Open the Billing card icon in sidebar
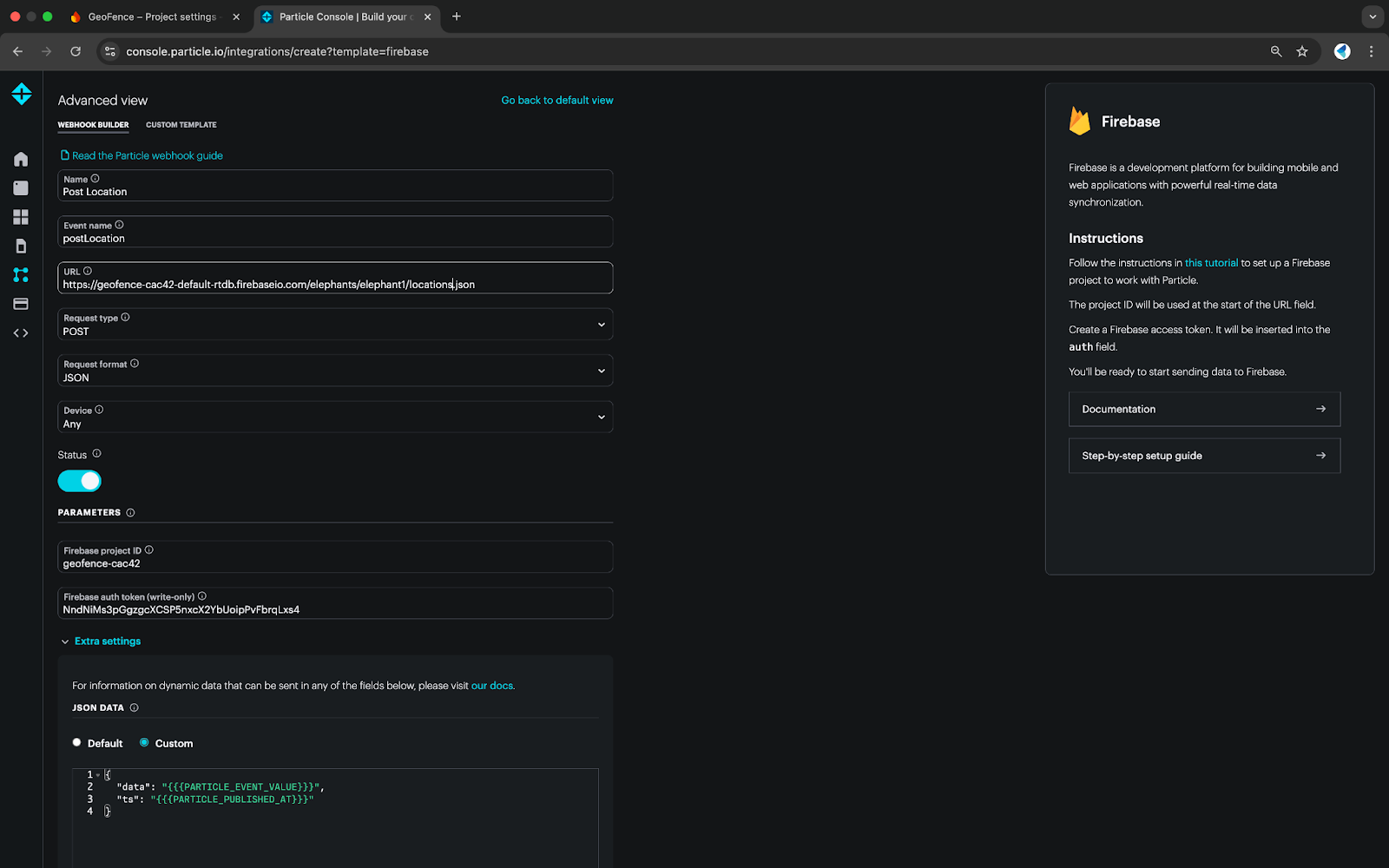This screenshot has height=868, width=1389. pyautogui.click(x=21, y=304)
